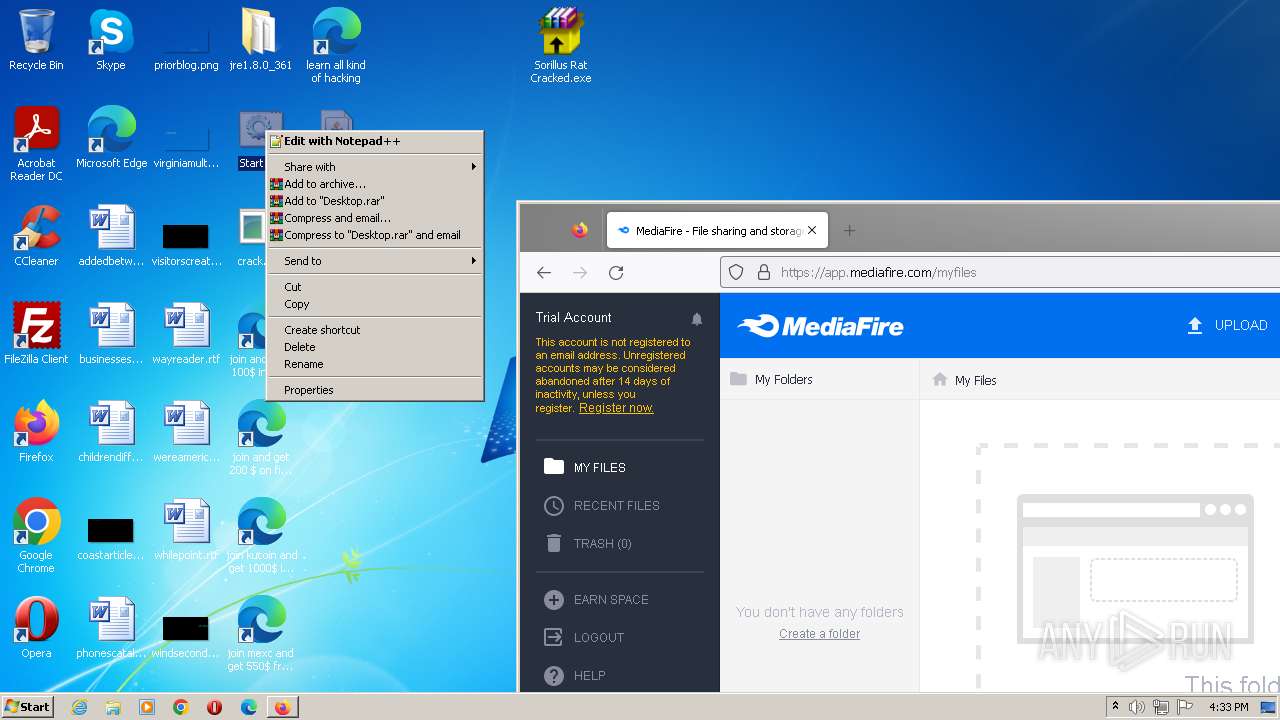Choose Add to "Desktop.rar"

tap(375, 201)
